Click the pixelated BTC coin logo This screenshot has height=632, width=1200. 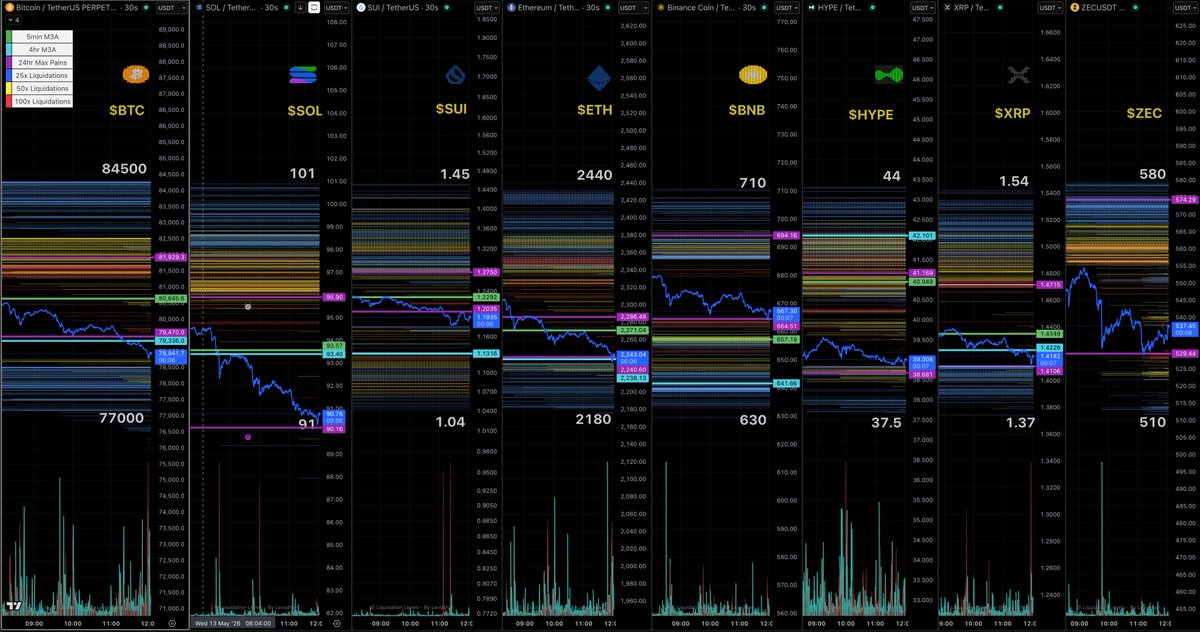pos(134,75)
